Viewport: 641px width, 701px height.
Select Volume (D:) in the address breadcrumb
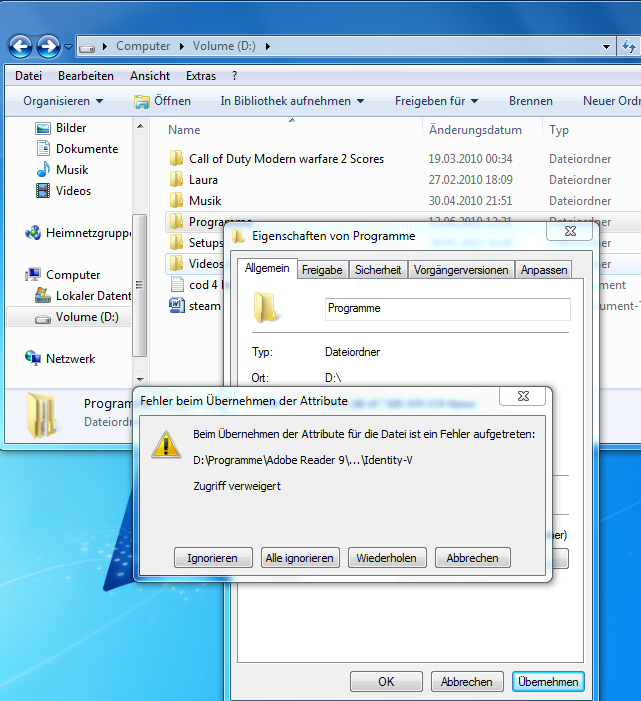(x=224, y=46)
